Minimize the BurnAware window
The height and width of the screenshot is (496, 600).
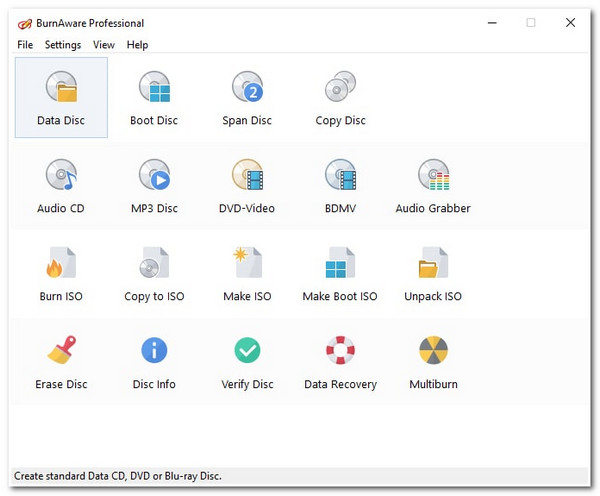coord(492,23)
